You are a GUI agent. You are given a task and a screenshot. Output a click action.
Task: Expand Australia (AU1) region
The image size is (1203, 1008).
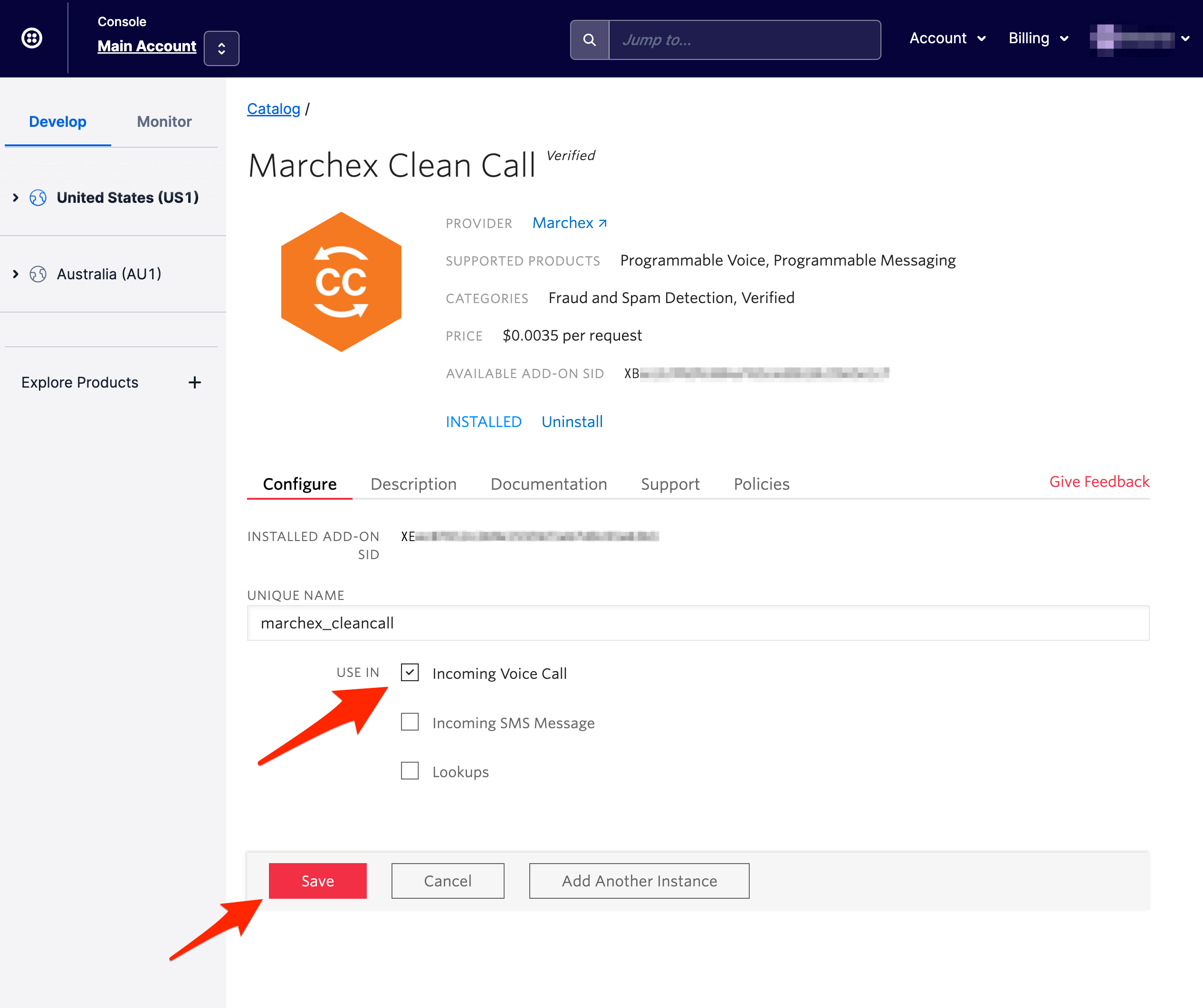pyautogui.click(x=16, y=275)
